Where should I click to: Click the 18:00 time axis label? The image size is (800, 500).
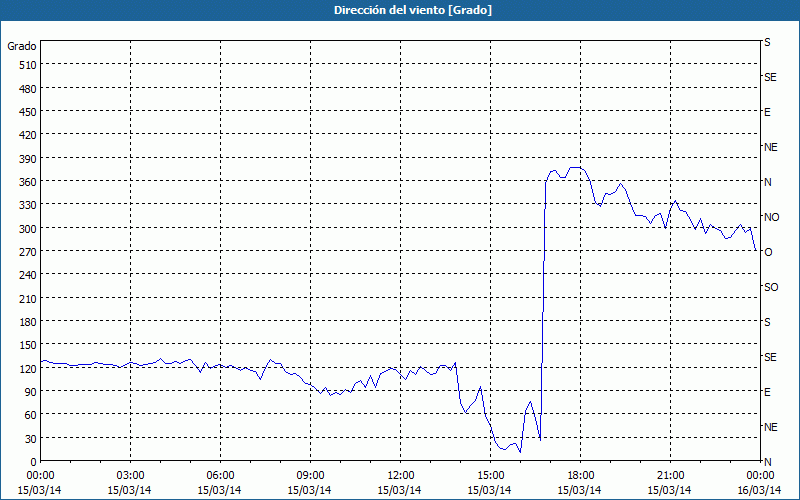[580, 476]
